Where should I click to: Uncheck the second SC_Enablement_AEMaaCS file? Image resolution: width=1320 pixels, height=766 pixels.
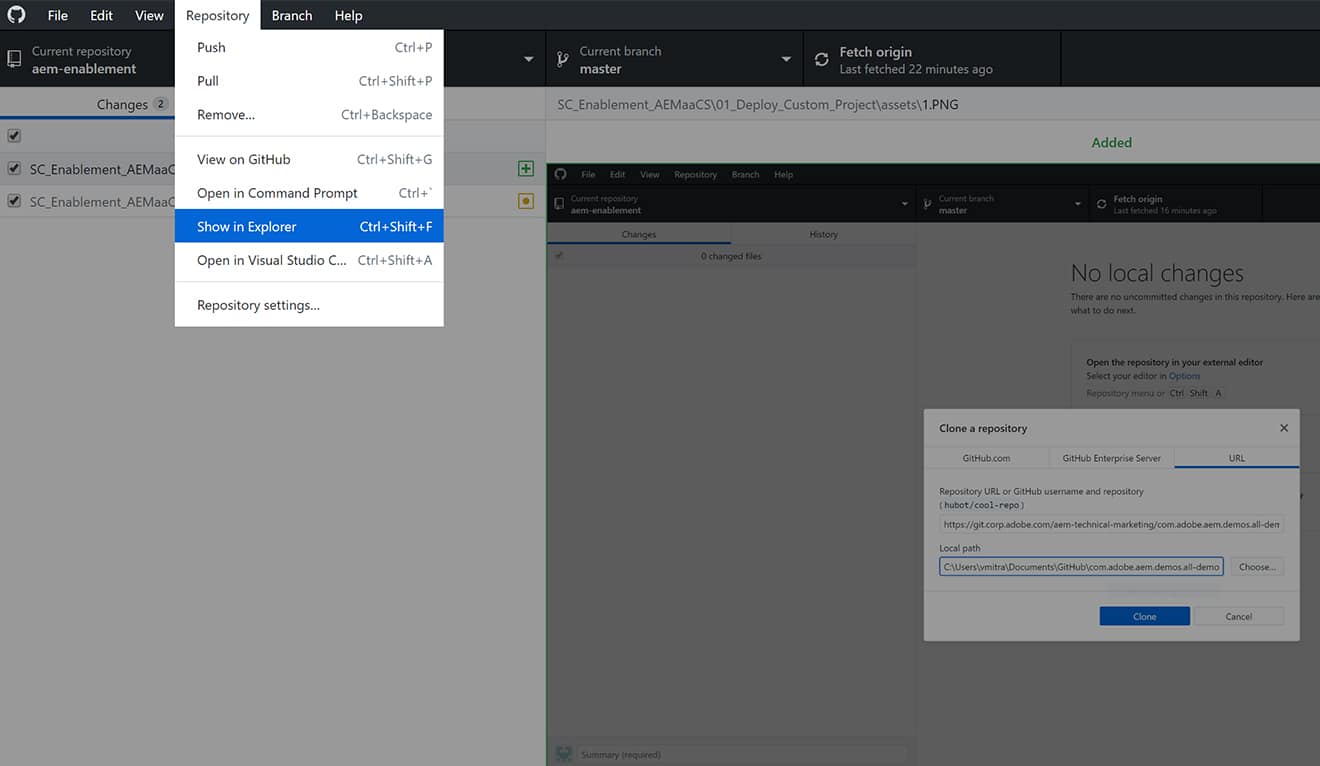coord(14,201)
